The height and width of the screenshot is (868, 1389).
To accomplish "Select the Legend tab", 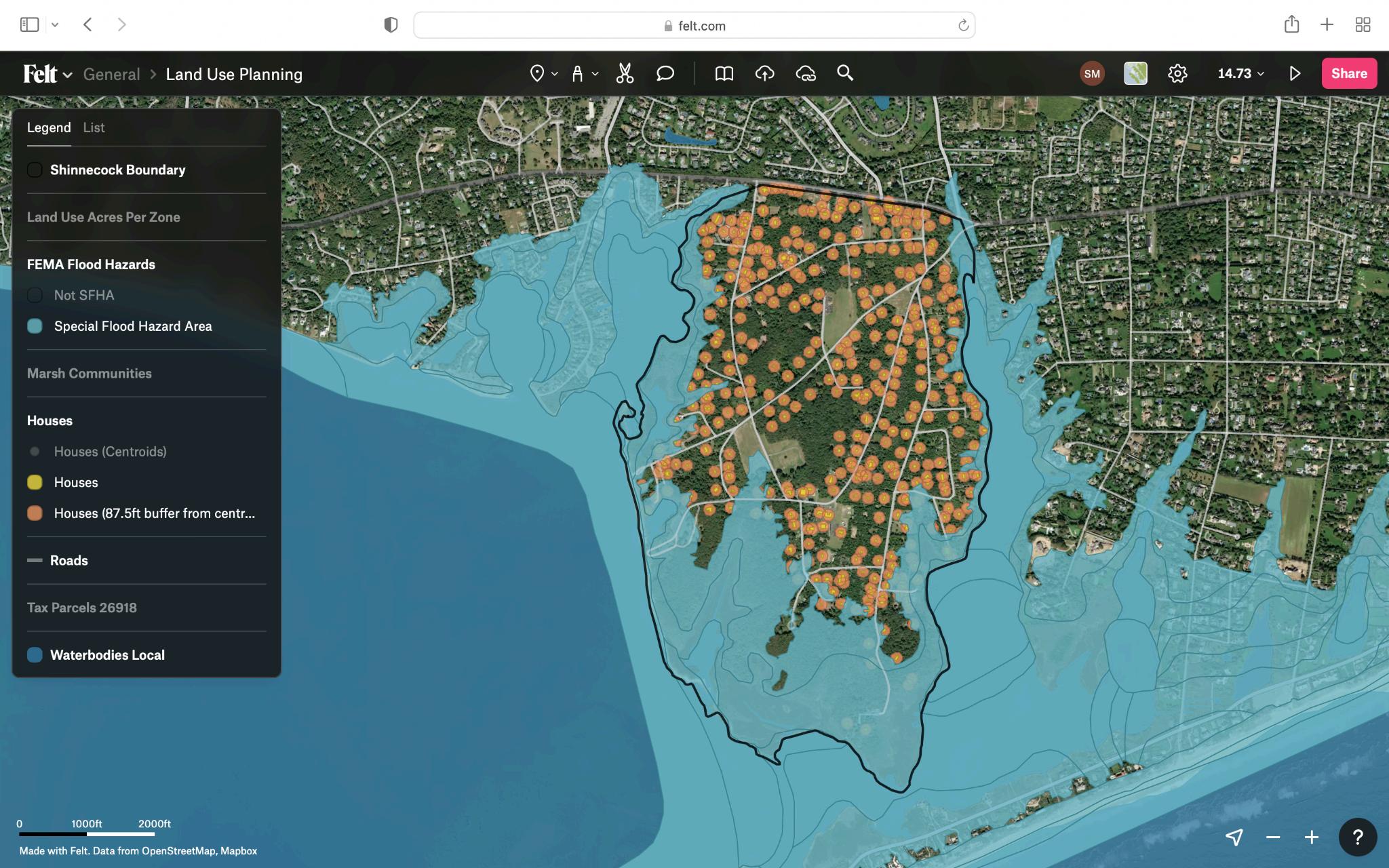I will pyautogui.click(x=49, y=127).
